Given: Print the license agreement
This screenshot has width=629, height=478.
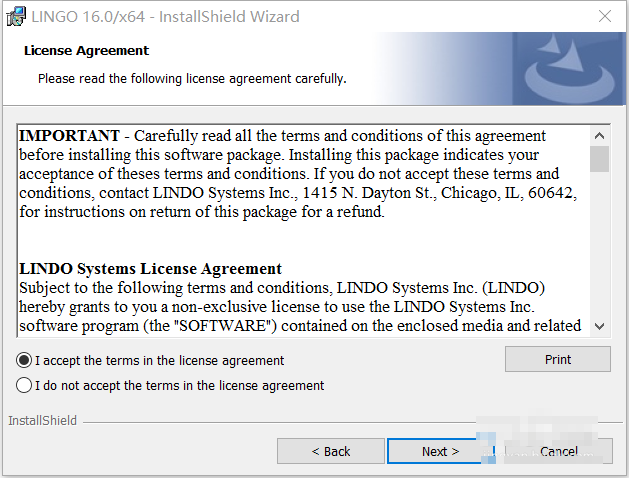Looking at the screenshot, I should click(558, 359).
